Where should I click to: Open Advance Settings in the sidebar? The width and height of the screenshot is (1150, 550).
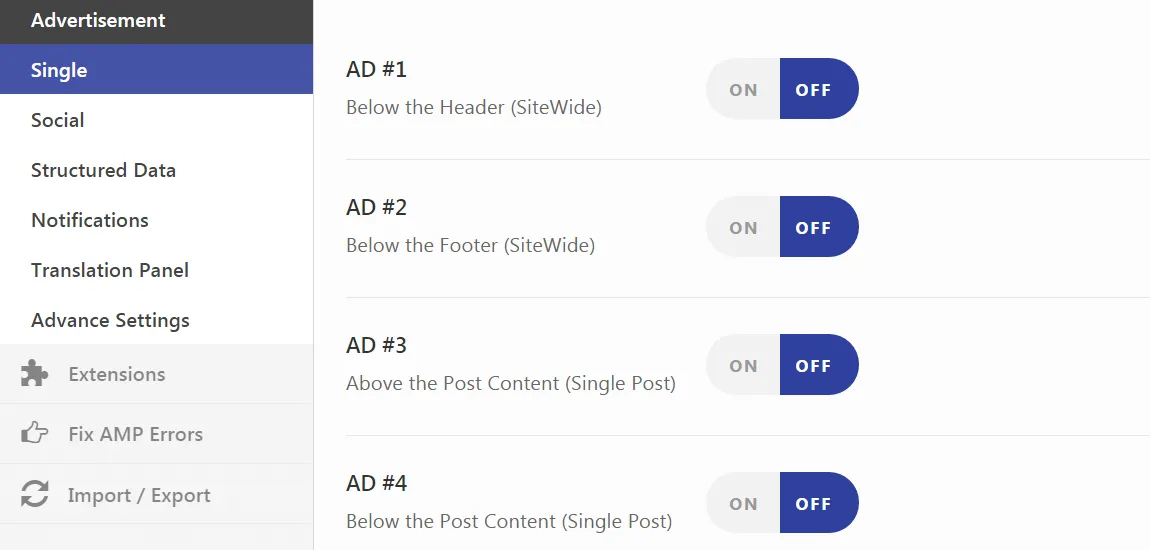[x=110, y=320]
